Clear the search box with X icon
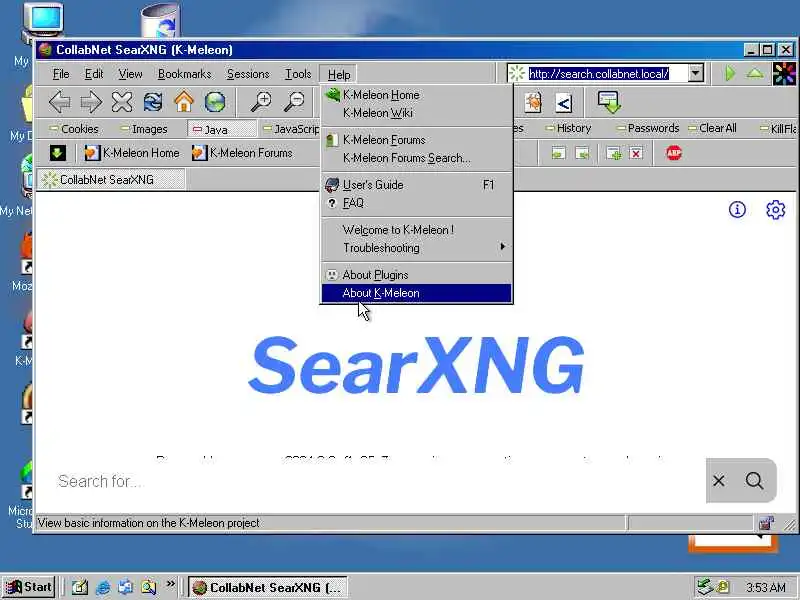The height and width of the screenshot is (600, 800). 719,481
